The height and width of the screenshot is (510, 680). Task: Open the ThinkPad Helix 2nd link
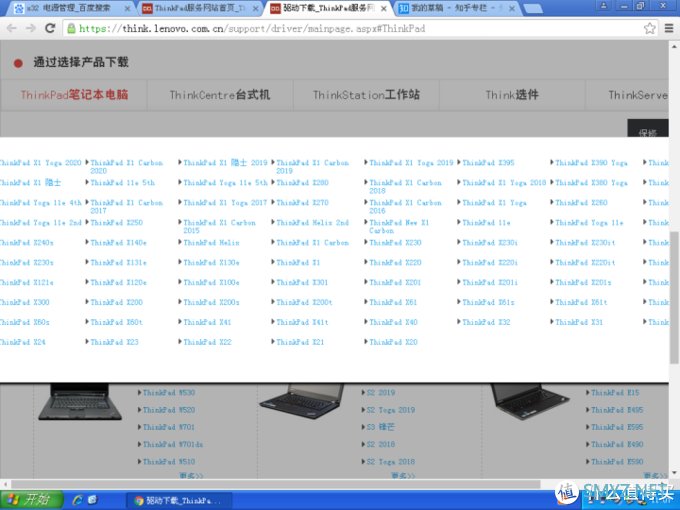pos(312,222)
